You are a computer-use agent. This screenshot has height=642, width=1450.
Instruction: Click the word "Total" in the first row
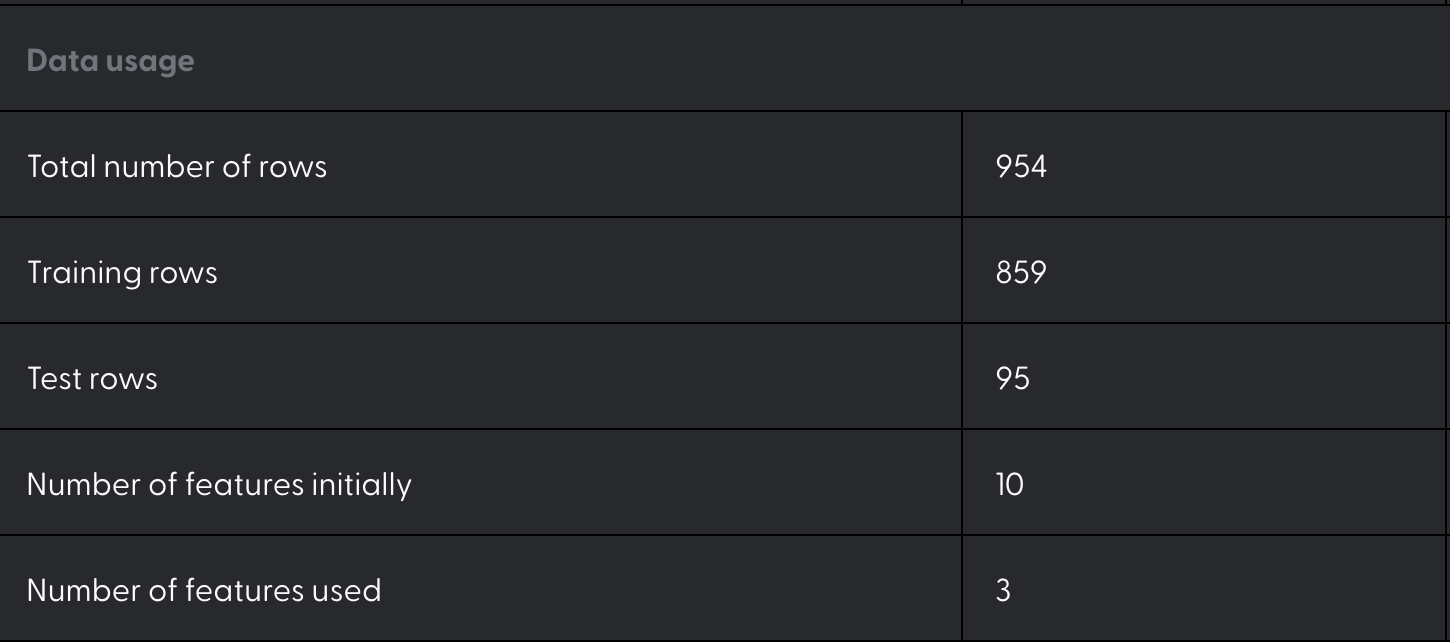click(61, 166)
